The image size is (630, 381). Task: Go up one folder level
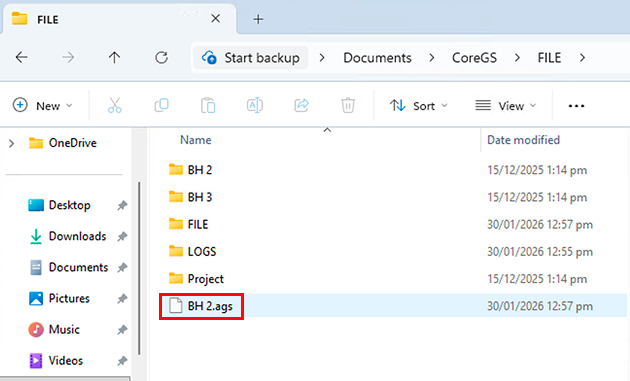click(115, 57)
